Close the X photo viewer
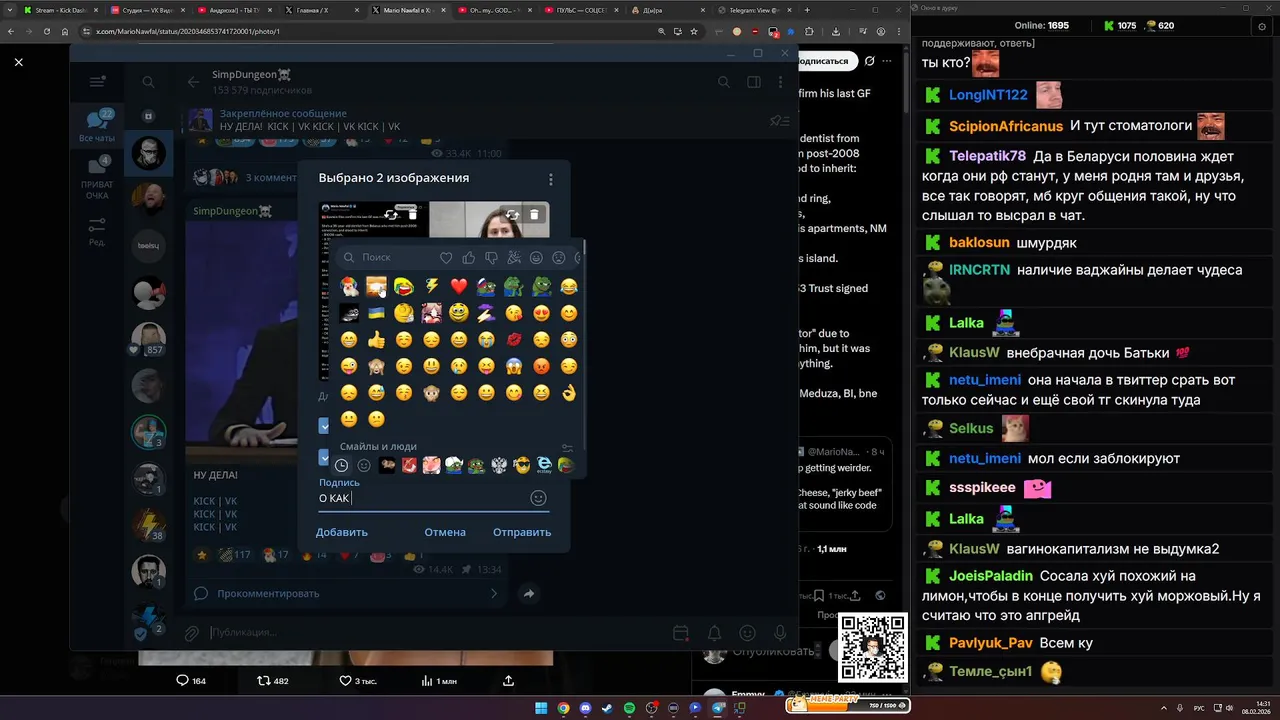 (x=18, y=62)
